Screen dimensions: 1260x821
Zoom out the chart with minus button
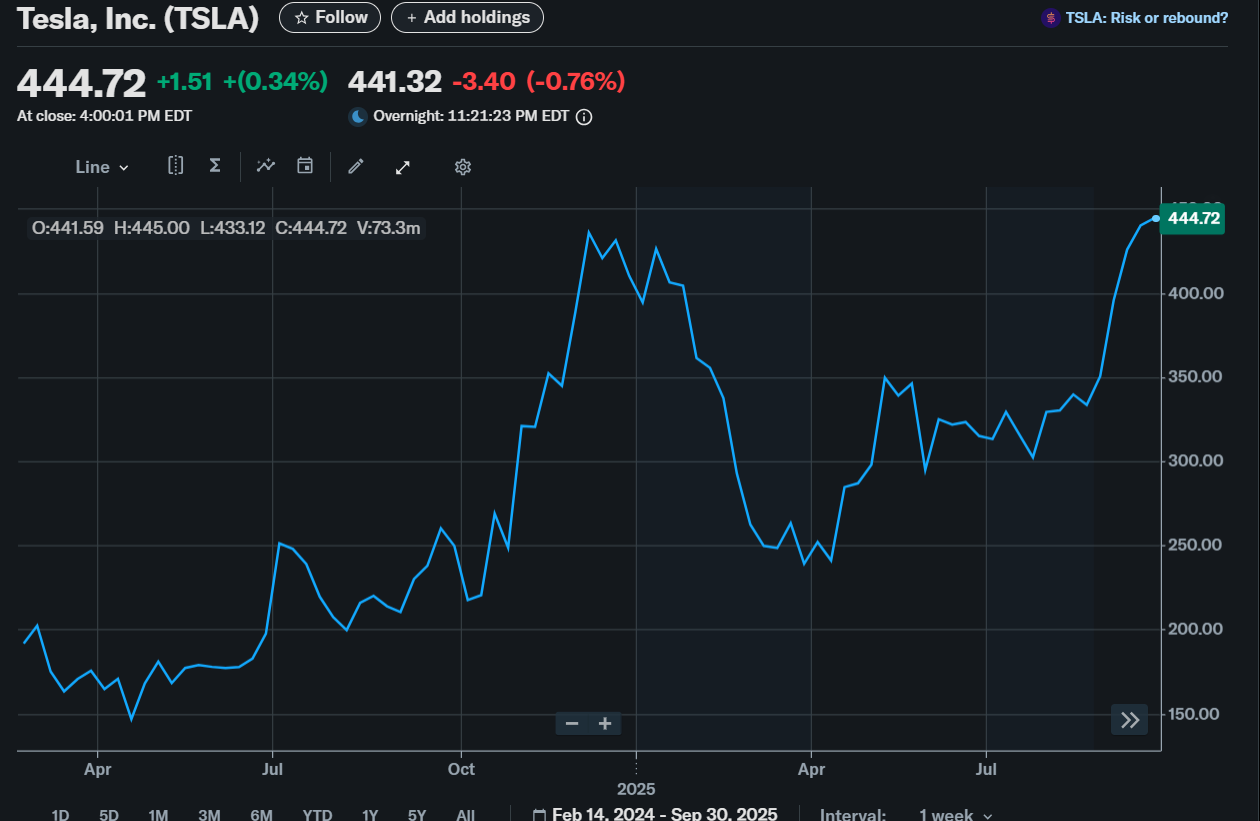pyautogui.click(x=572, y=723)
